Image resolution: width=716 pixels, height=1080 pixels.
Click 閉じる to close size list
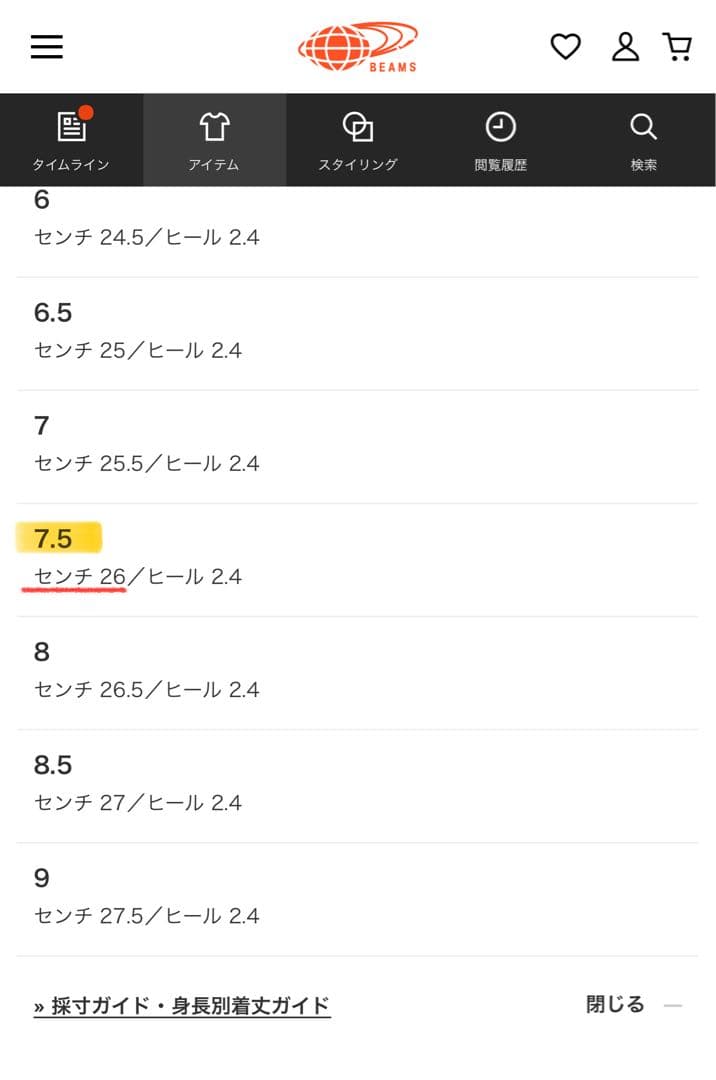[615, 1005]
